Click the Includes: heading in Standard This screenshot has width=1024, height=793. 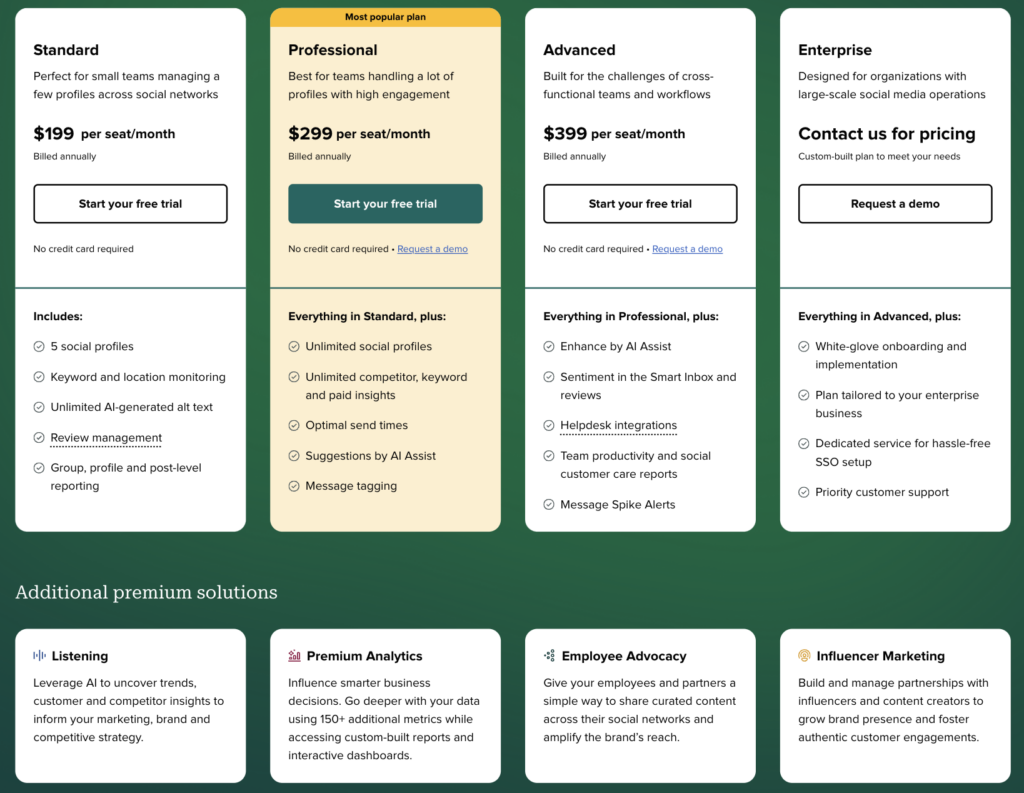coord(58,316)
